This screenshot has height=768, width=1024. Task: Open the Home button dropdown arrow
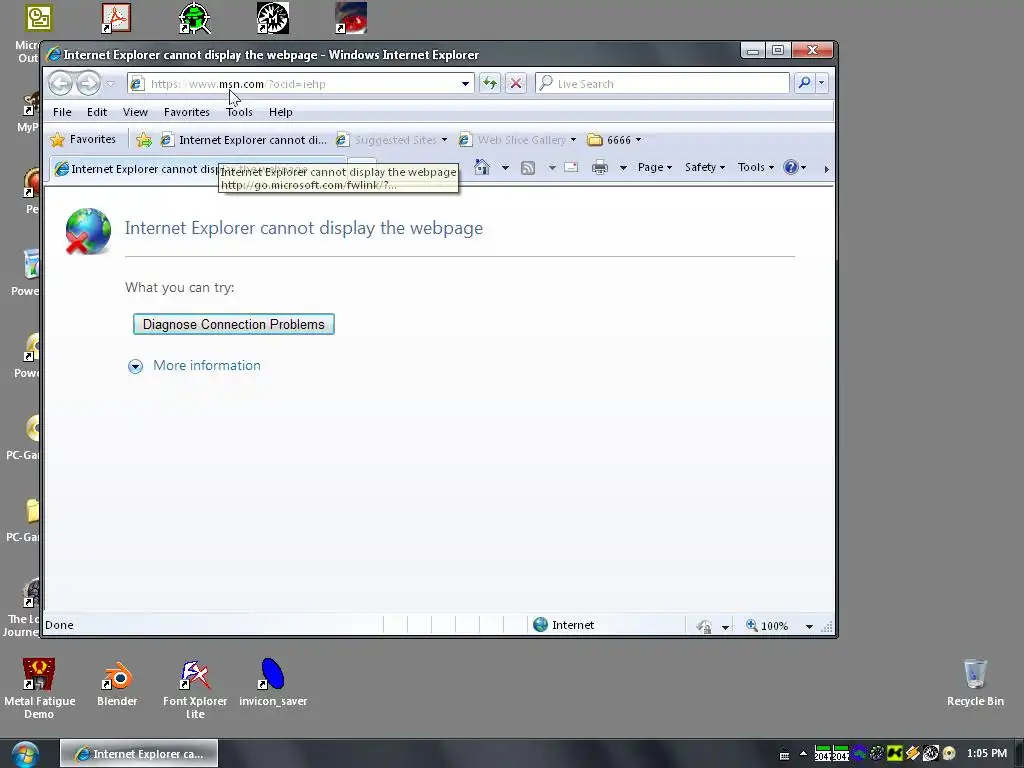pyautogui.click(x=505, y=168)
